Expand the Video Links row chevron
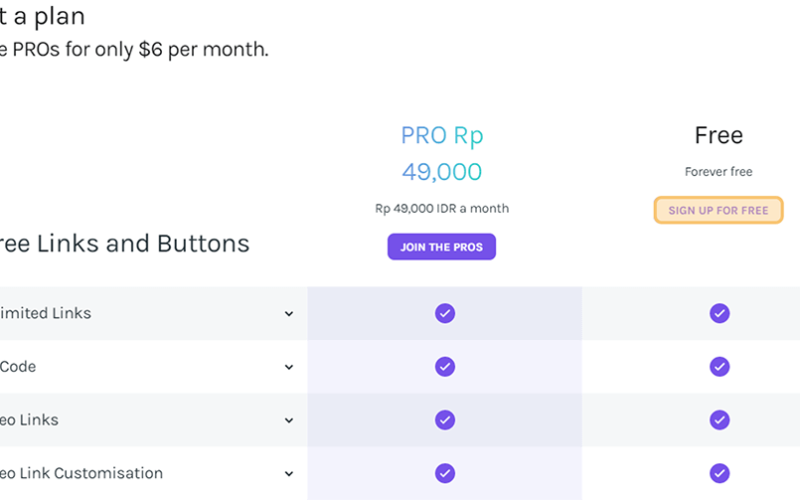800x500 pixels. (x=289, y=420)
